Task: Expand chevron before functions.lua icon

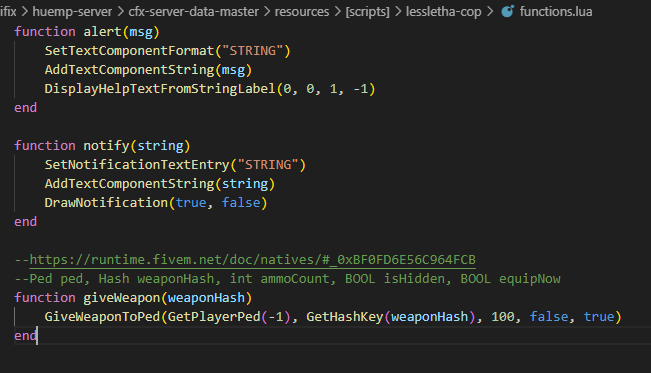Action: 490,12
